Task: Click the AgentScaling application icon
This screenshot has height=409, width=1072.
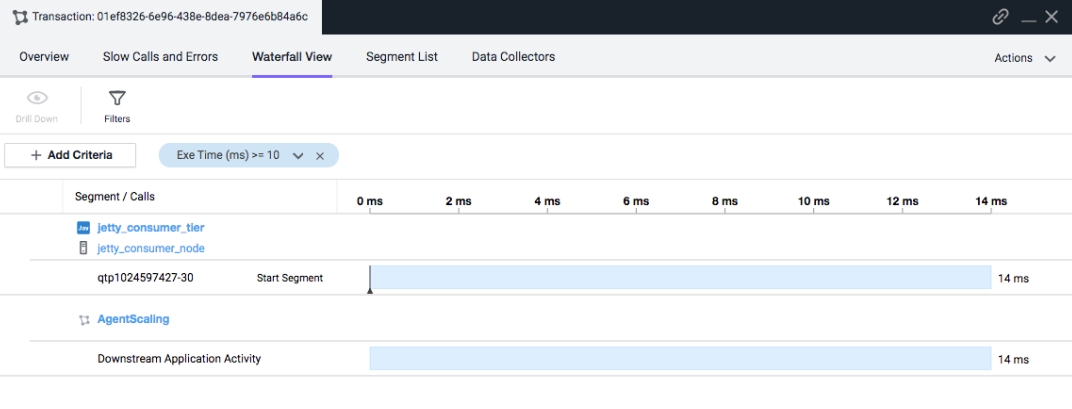Action: [84, 319]
